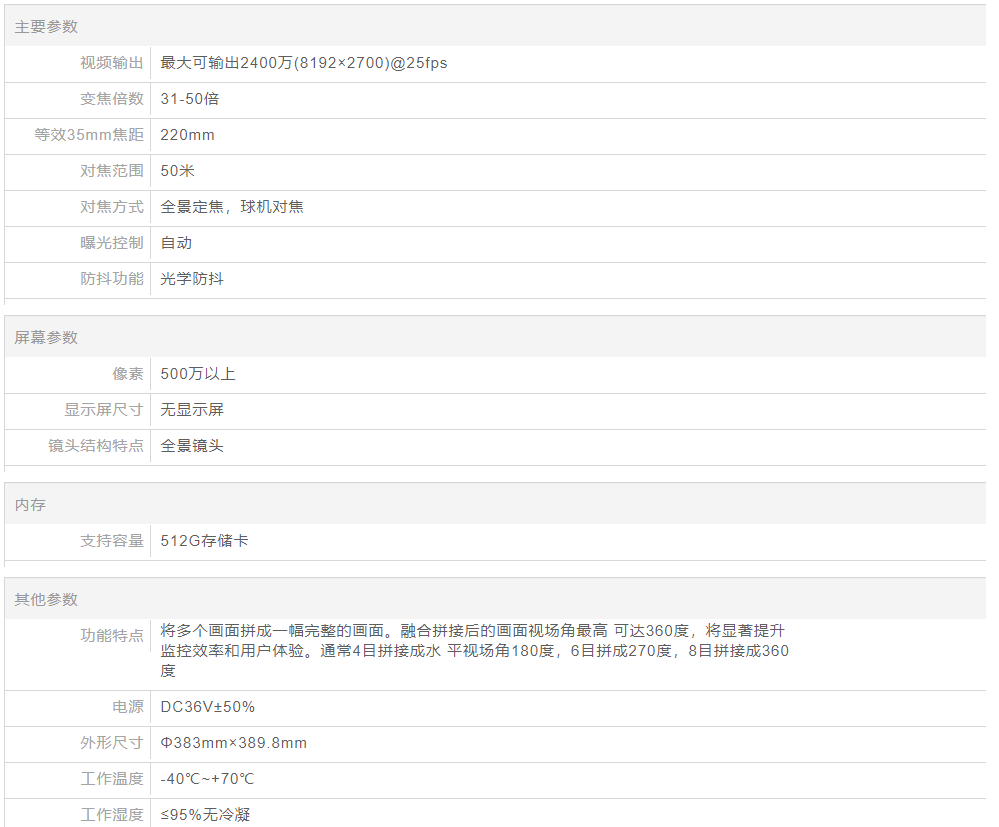
Task: Click the 全景定焦，球机对焦 value
Action: [x=232, y=207]
